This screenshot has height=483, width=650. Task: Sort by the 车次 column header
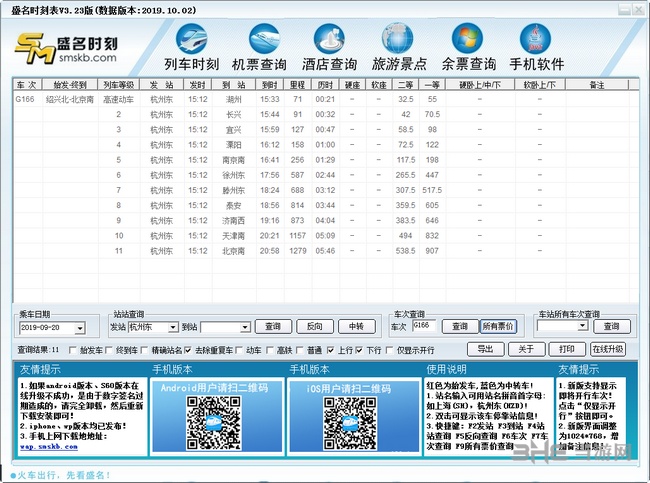(x=27, y=85)
